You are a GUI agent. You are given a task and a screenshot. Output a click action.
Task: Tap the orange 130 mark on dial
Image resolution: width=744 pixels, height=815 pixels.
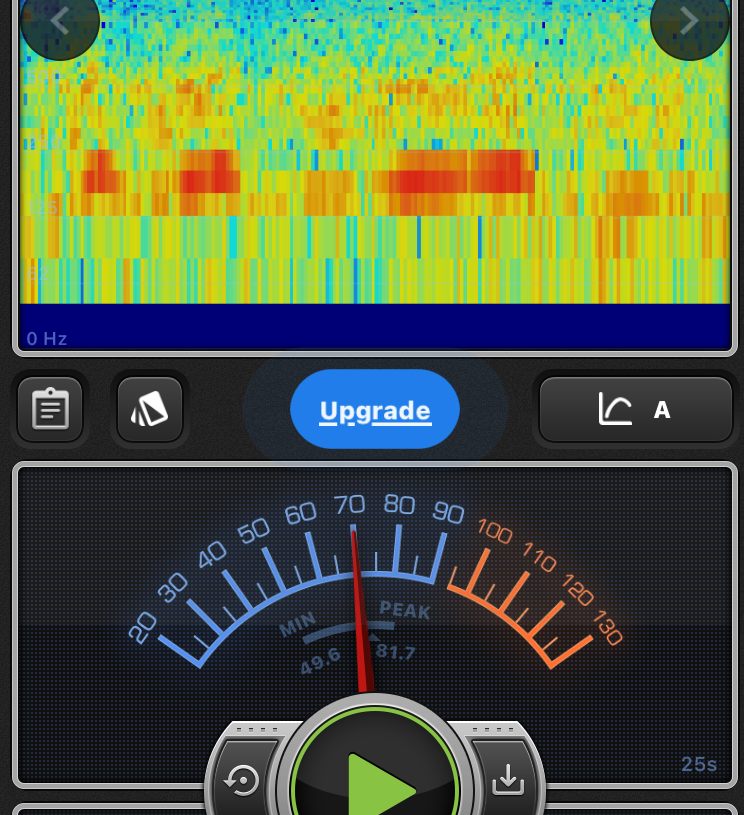click(x=607, y=629)
